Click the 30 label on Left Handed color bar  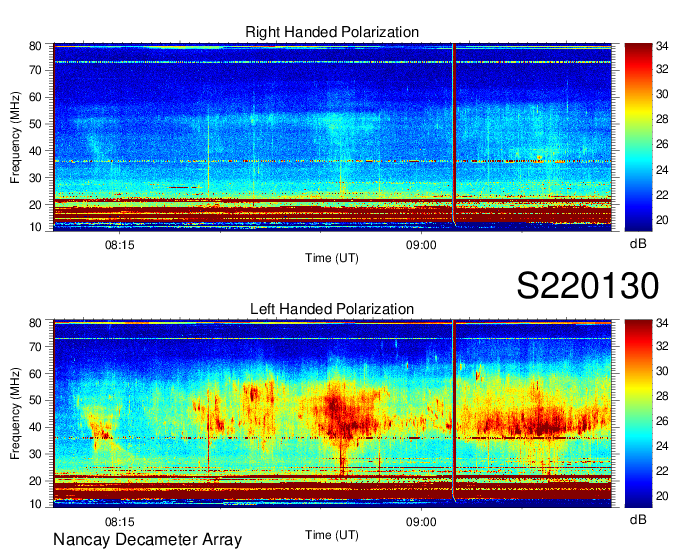tap(662, 371)
